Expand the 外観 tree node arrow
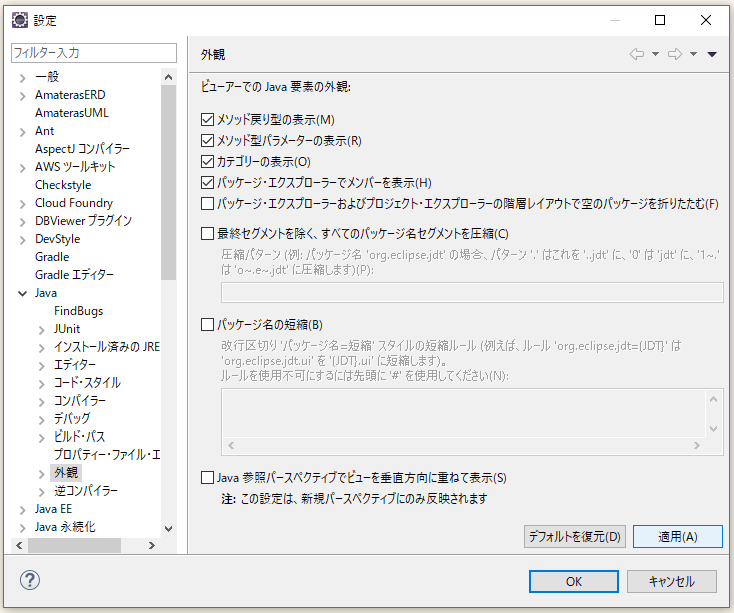Image resolution: width=734 pixels, height=613 pixels. tap(42, 474)
